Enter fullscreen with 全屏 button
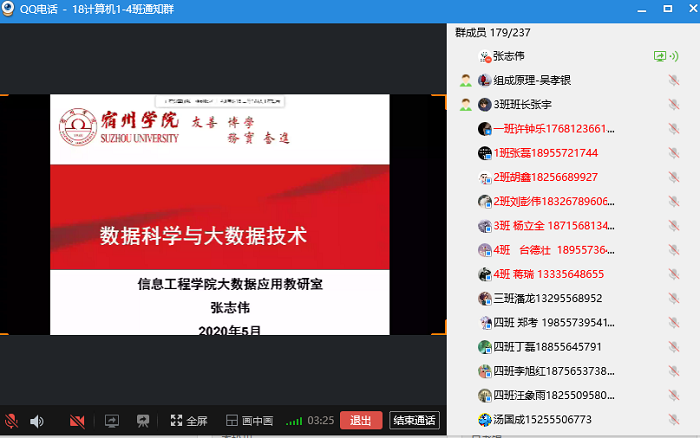Image resolution: width=700 pixels, height=438 pixels. click(x=189, y=421)
